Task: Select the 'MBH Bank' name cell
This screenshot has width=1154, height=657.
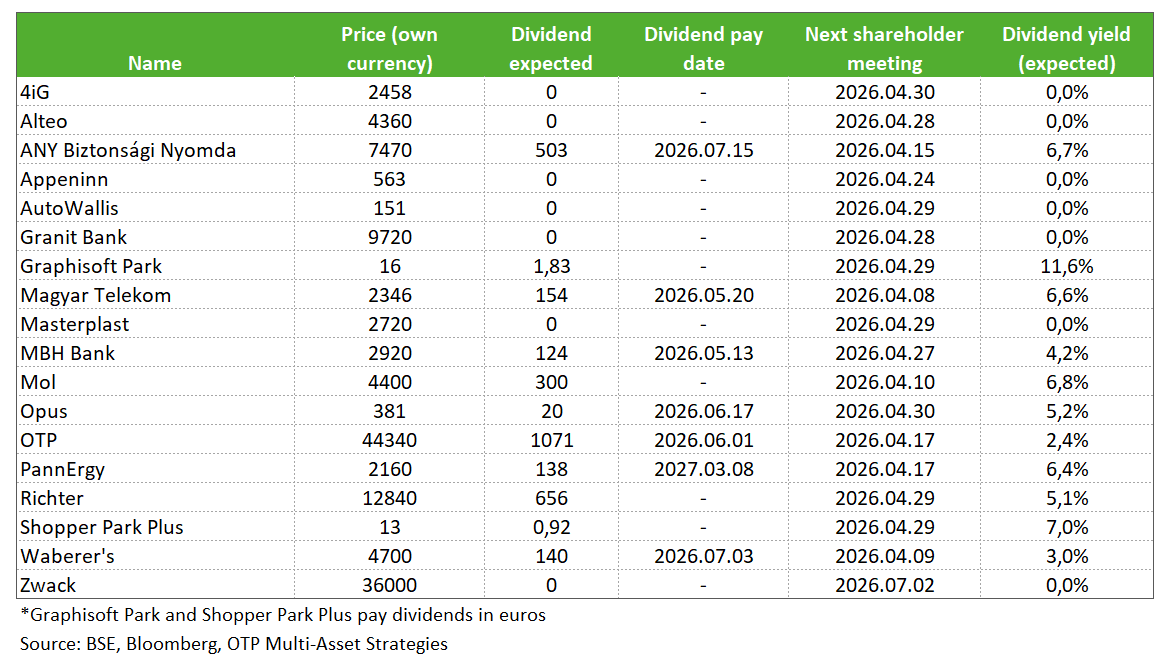Action: [x=155, y=353]
